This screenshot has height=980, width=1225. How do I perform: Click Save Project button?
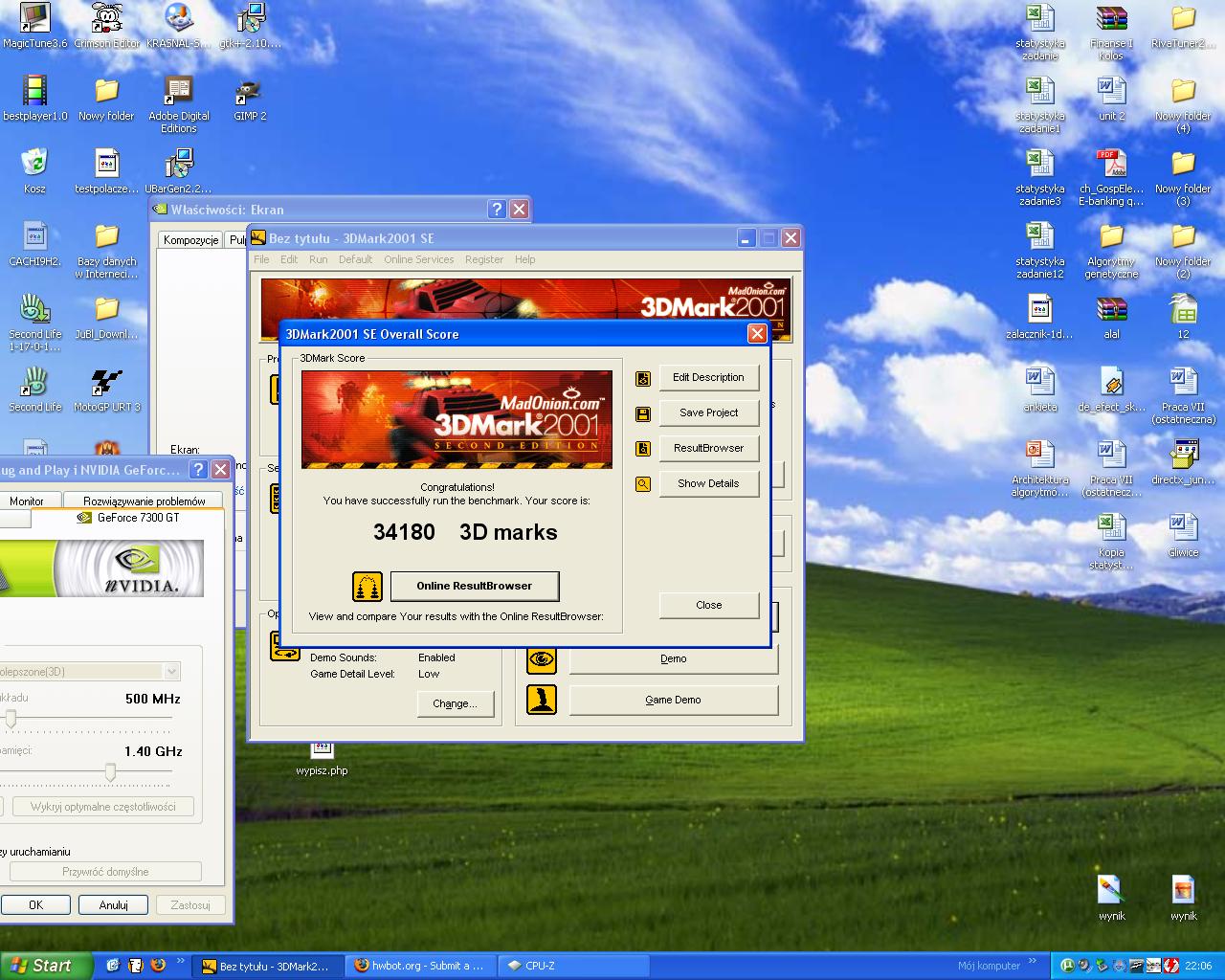708,412
